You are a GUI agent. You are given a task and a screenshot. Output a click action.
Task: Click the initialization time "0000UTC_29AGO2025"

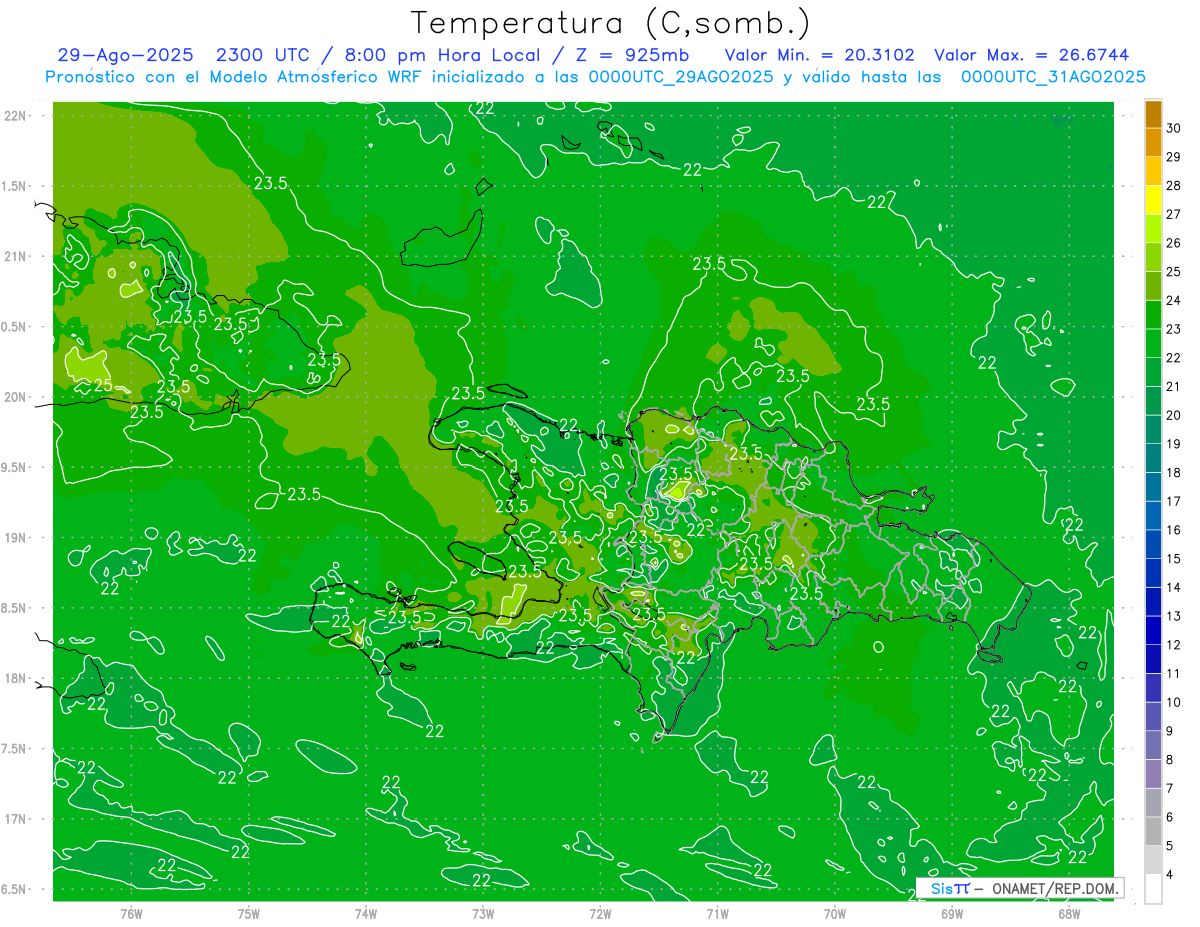[674, 76]
